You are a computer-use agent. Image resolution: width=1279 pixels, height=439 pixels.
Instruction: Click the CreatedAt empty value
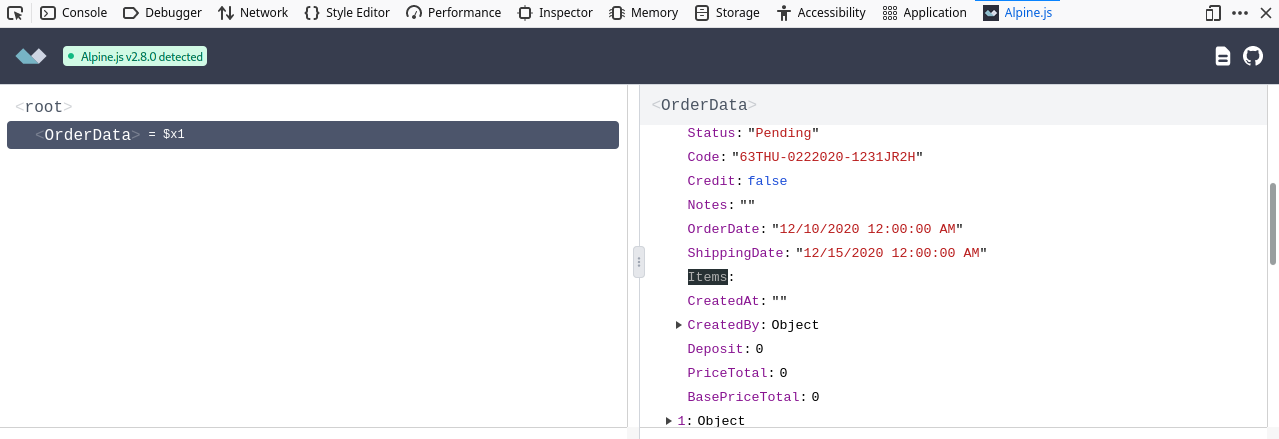click(779, 301)
